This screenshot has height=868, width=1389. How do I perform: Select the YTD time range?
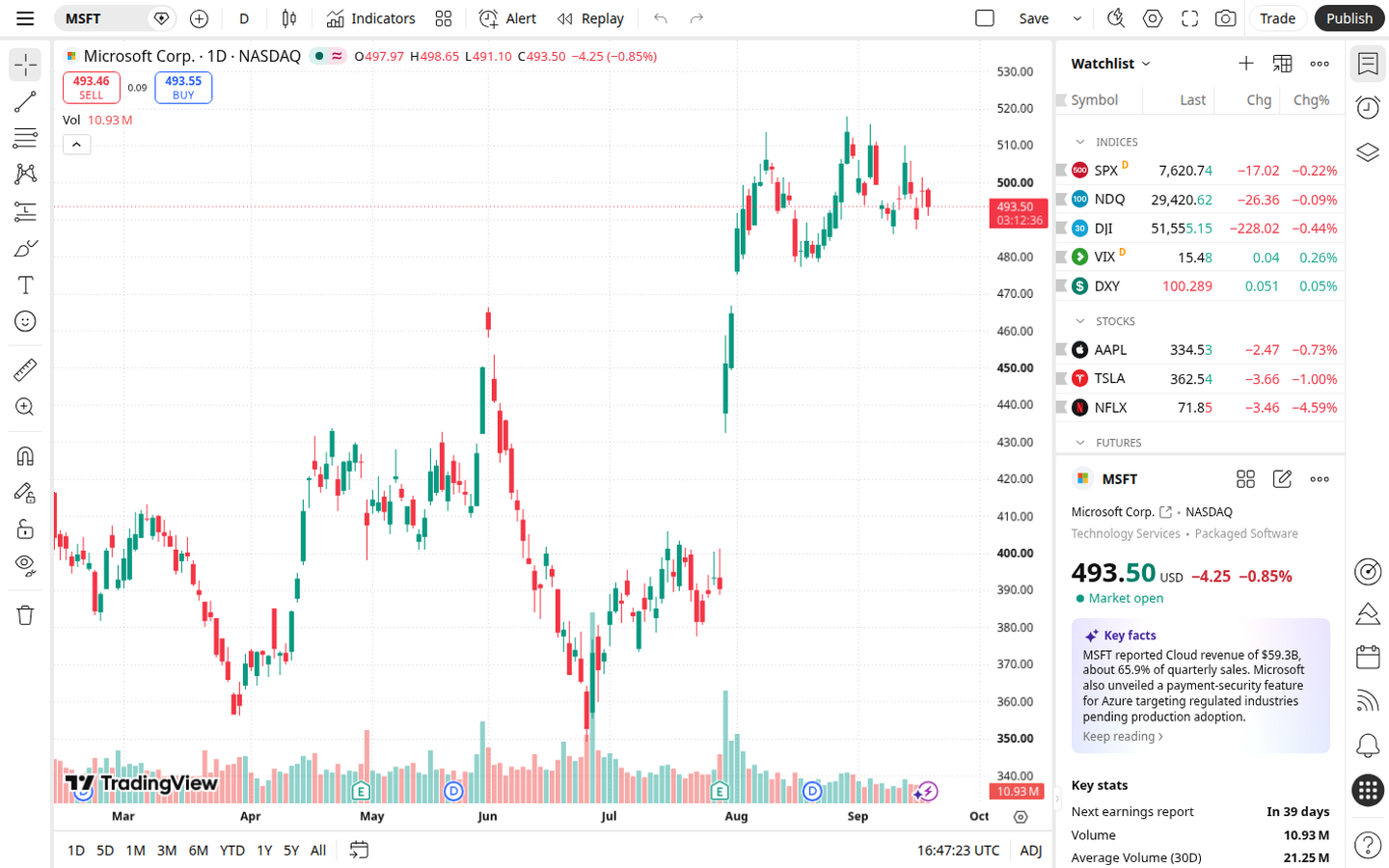[x=232, y=851]
